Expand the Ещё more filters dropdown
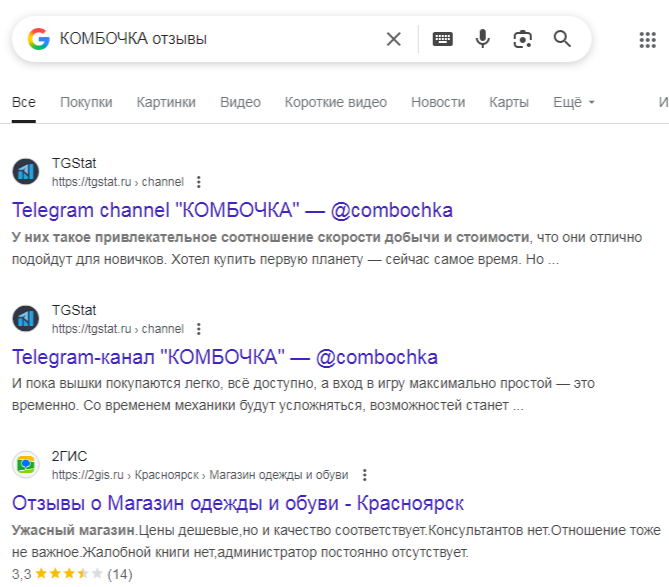This screenshot has width=669, height=587. click(x=574, y=102)
